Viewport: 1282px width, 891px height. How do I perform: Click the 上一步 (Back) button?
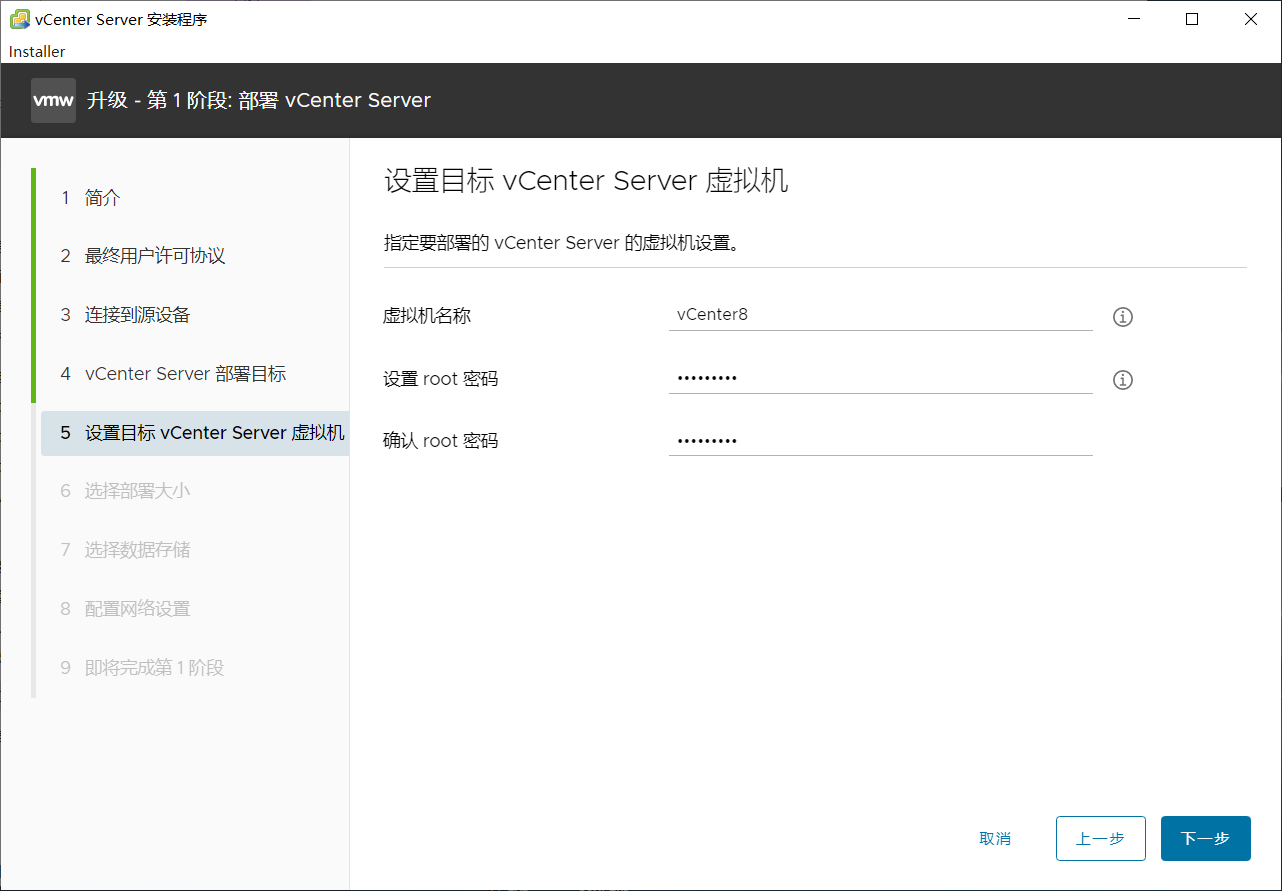1100,838
